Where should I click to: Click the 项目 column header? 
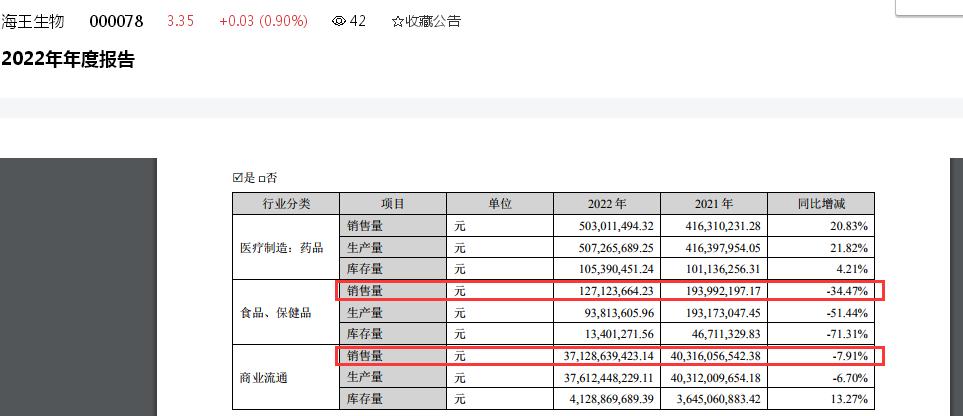[393, 204]
